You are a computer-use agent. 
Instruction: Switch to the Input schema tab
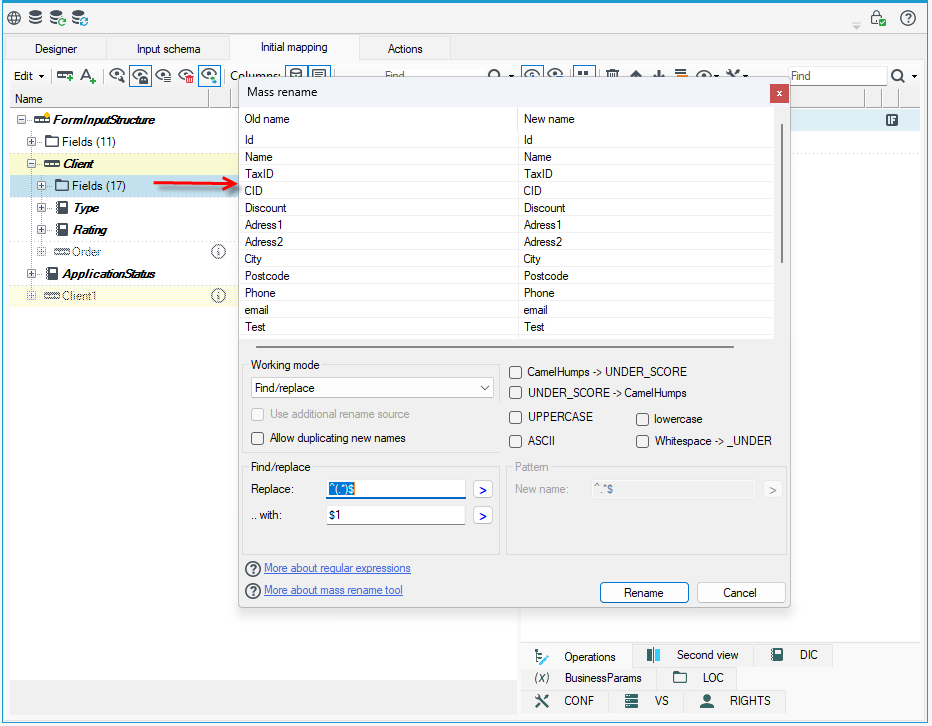[x=168, y=49]
